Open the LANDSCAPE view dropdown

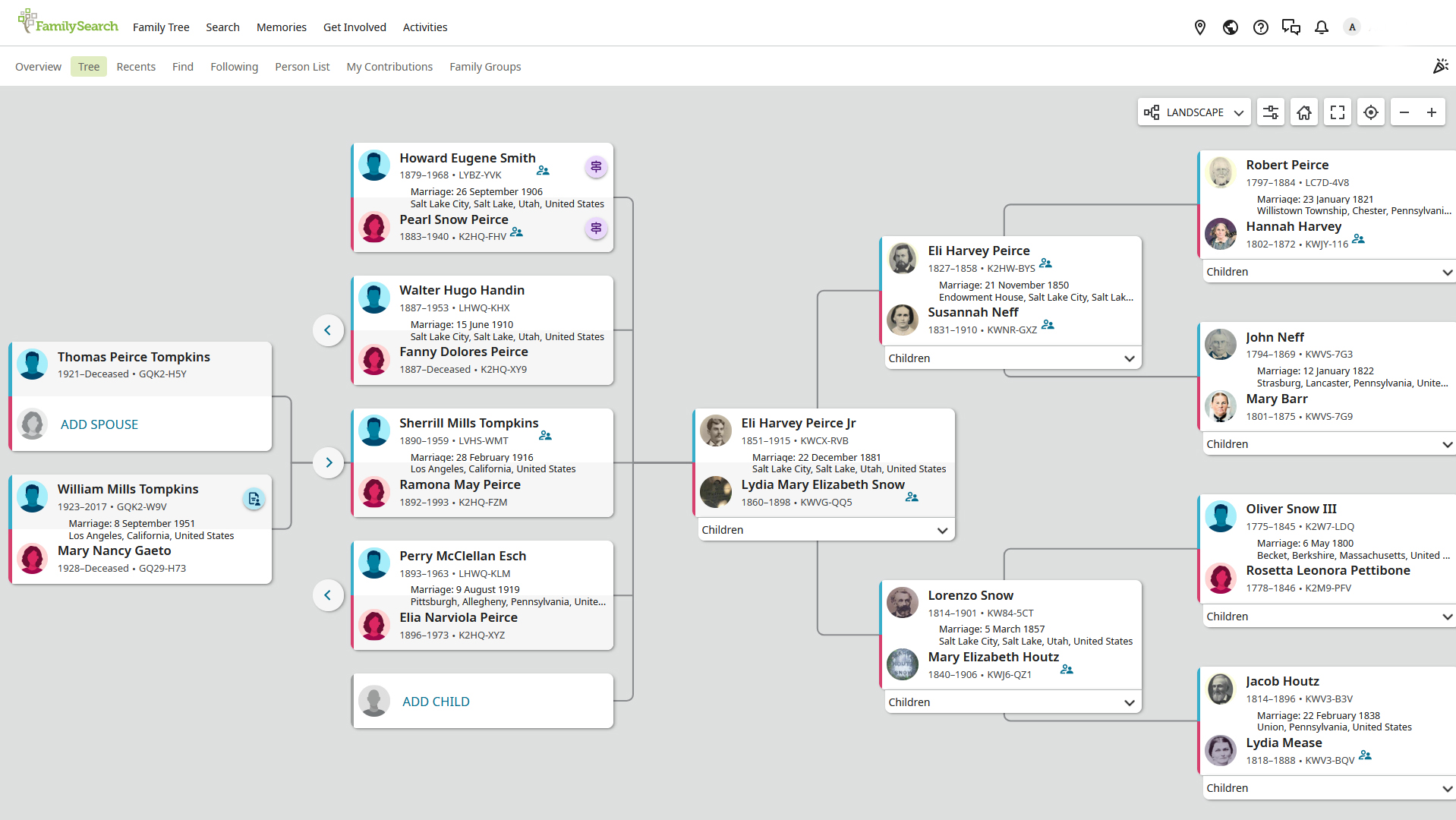click(1193, 112)
